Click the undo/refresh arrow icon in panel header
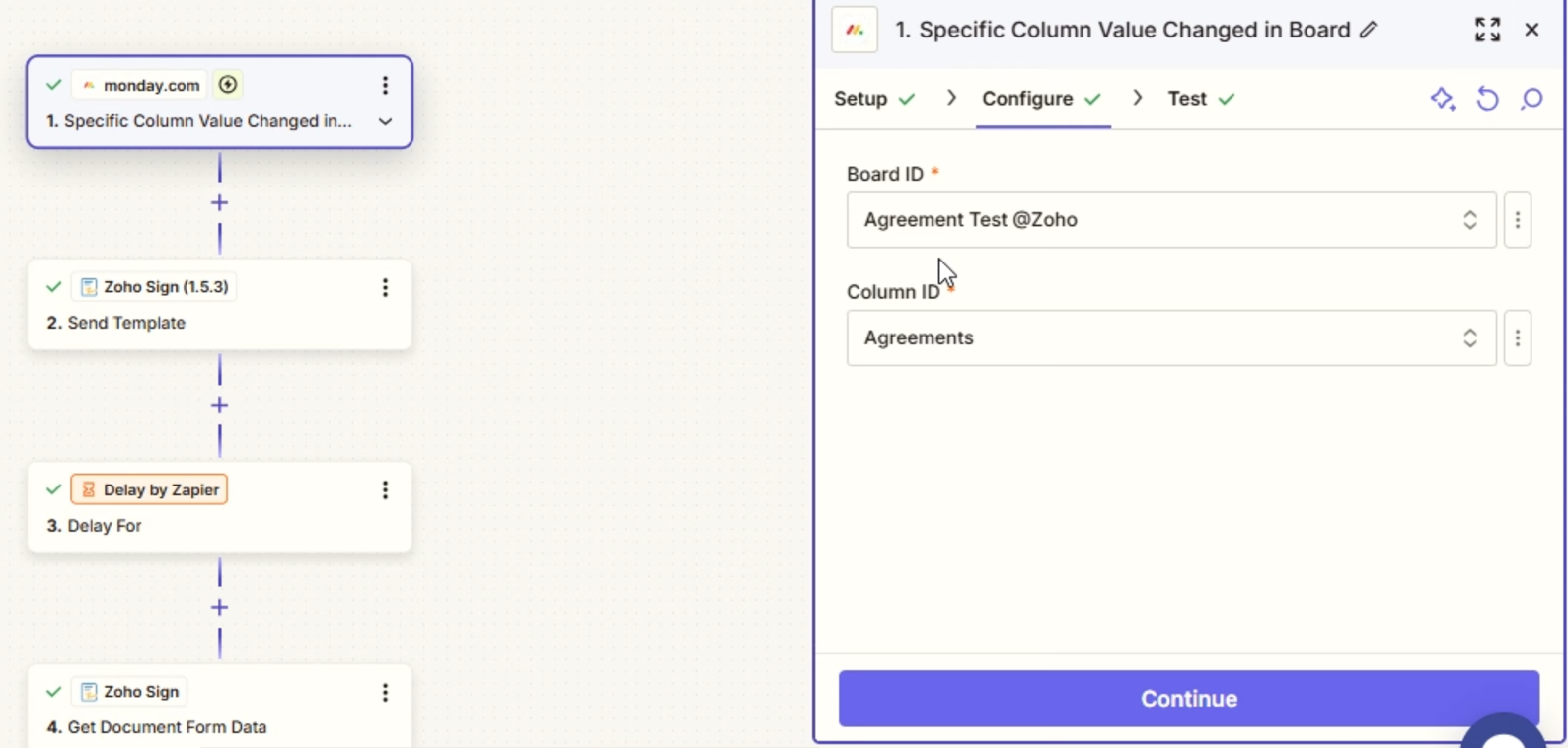 (x=1487, y=99)
